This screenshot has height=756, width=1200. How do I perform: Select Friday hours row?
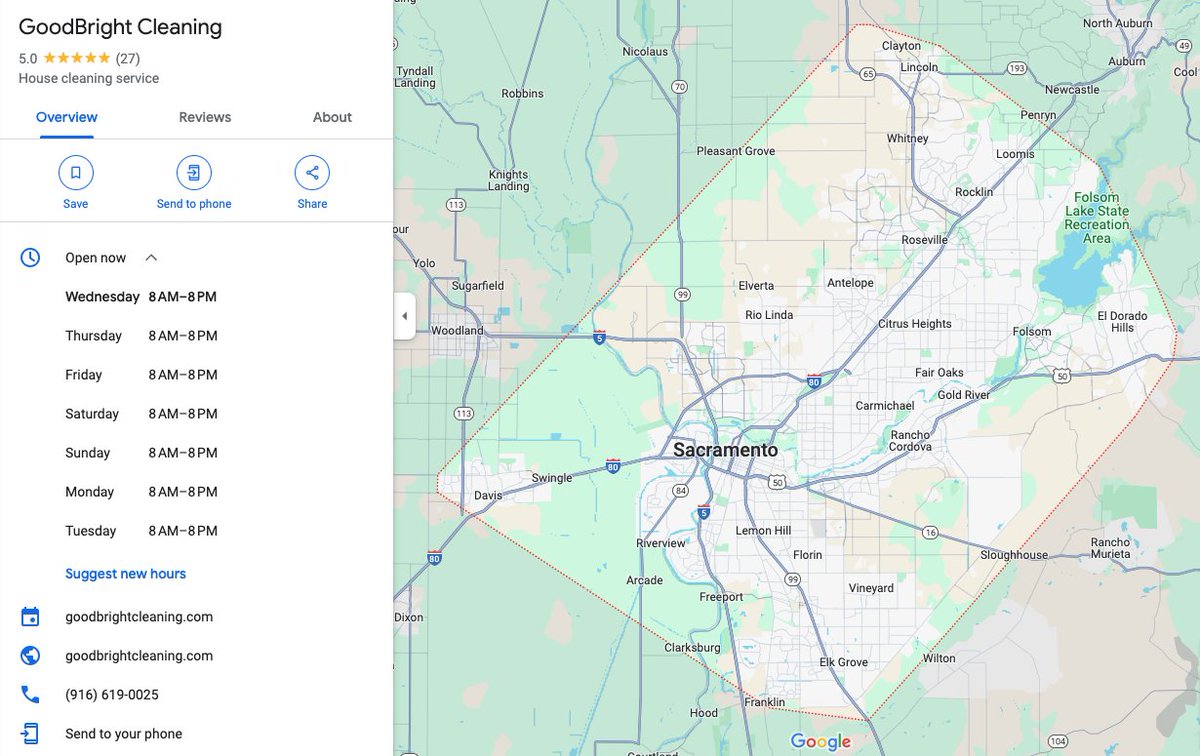(x=141, y=375)
